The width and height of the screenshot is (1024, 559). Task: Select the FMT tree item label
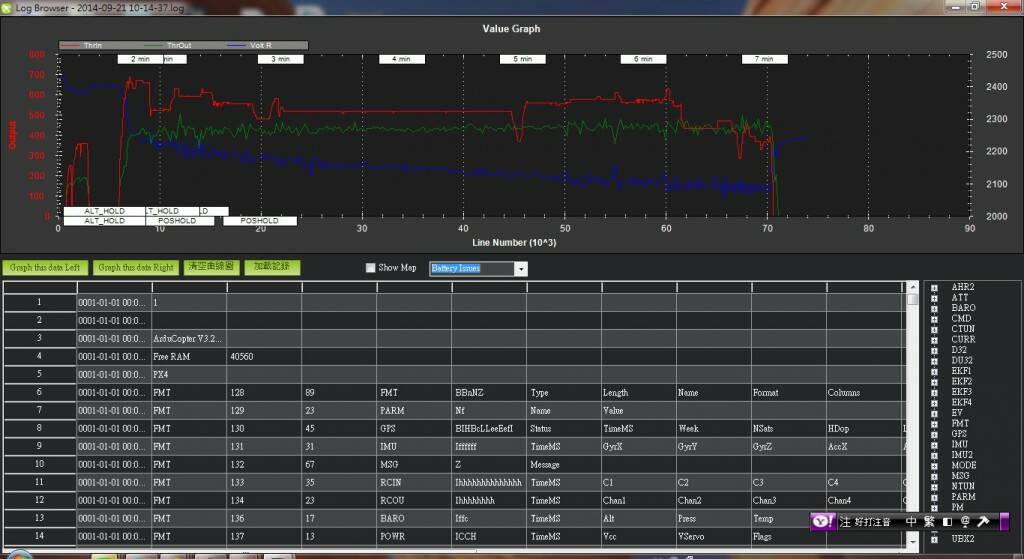tap(960, 423)
